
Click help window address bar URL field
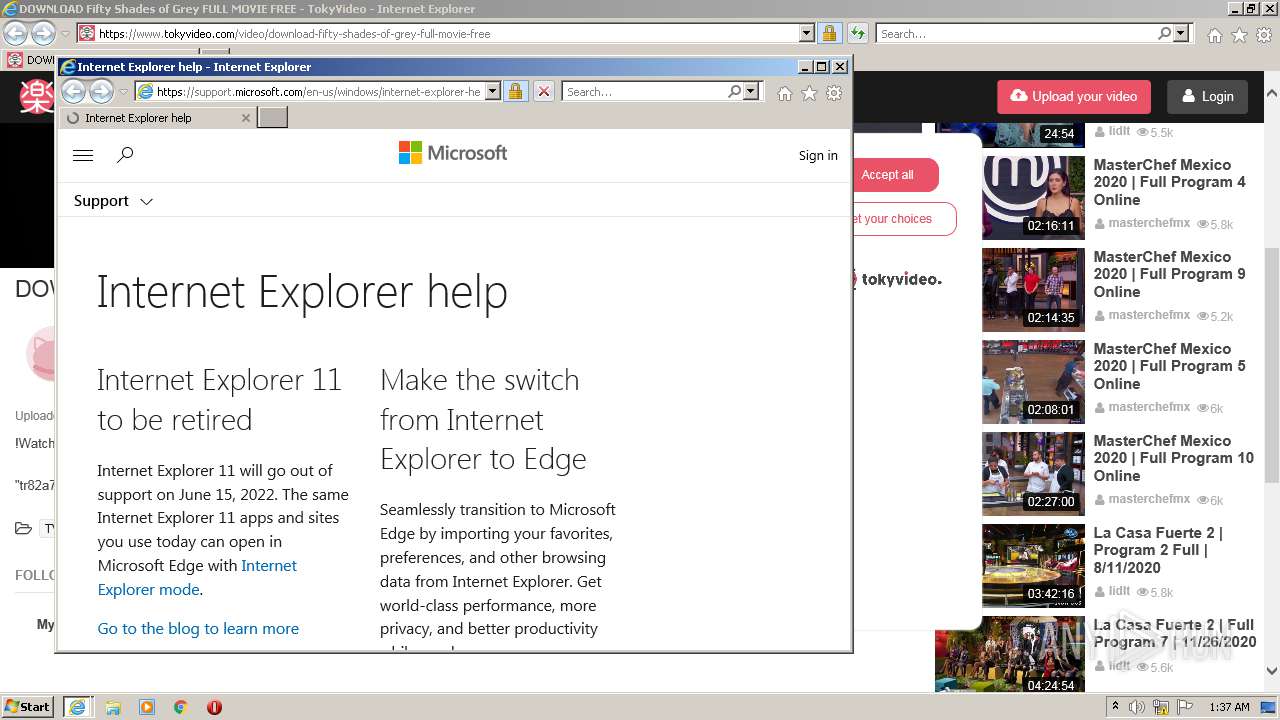[x=318, y=92]
